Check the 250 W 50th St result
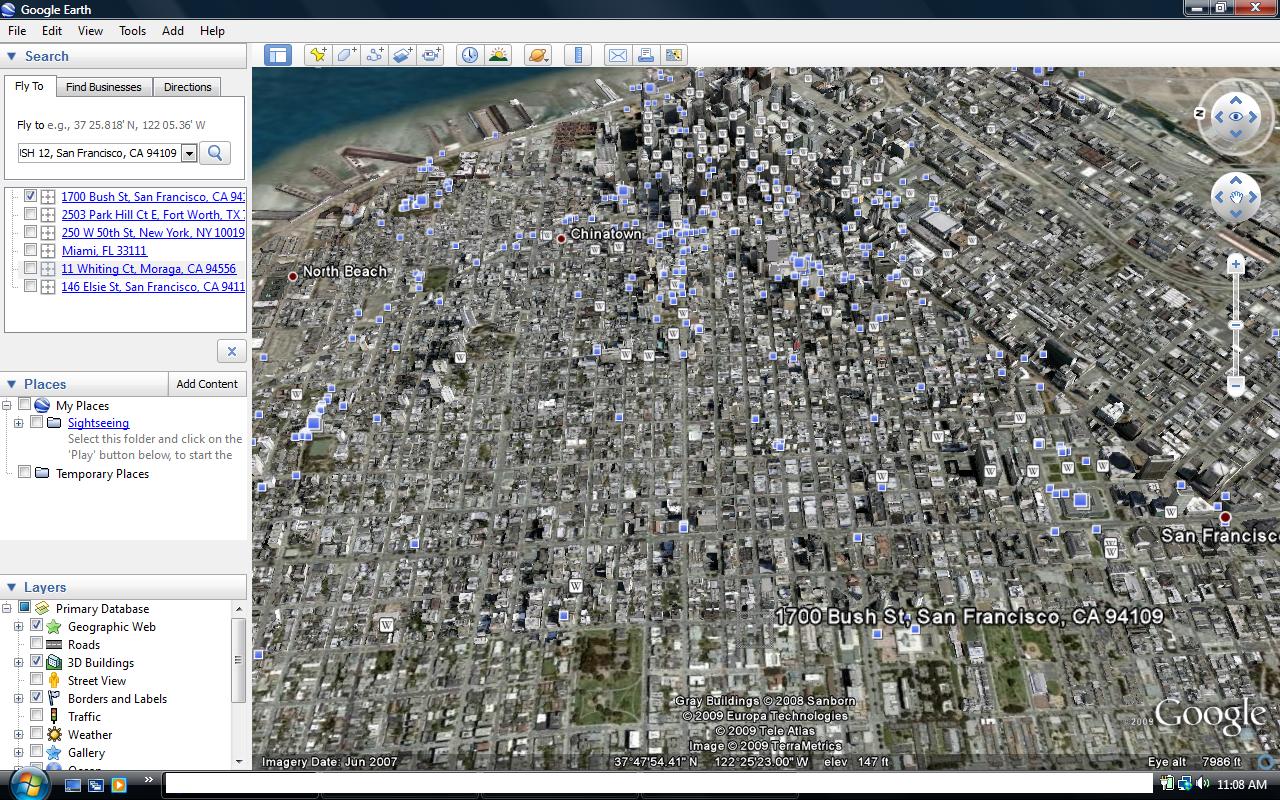This screenshot has width=1280, height=800. (31, 233)
